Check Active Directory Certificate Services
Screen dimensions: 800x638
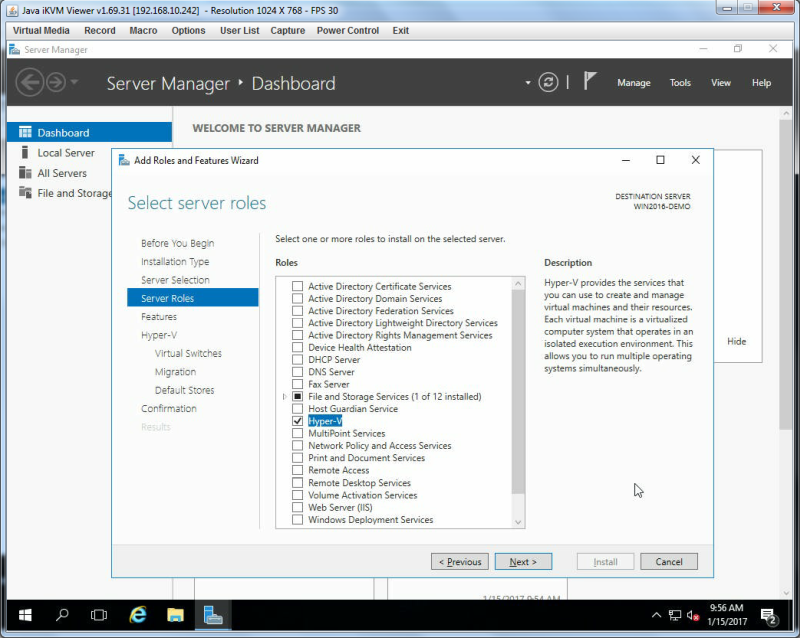(x=297, y=286)
